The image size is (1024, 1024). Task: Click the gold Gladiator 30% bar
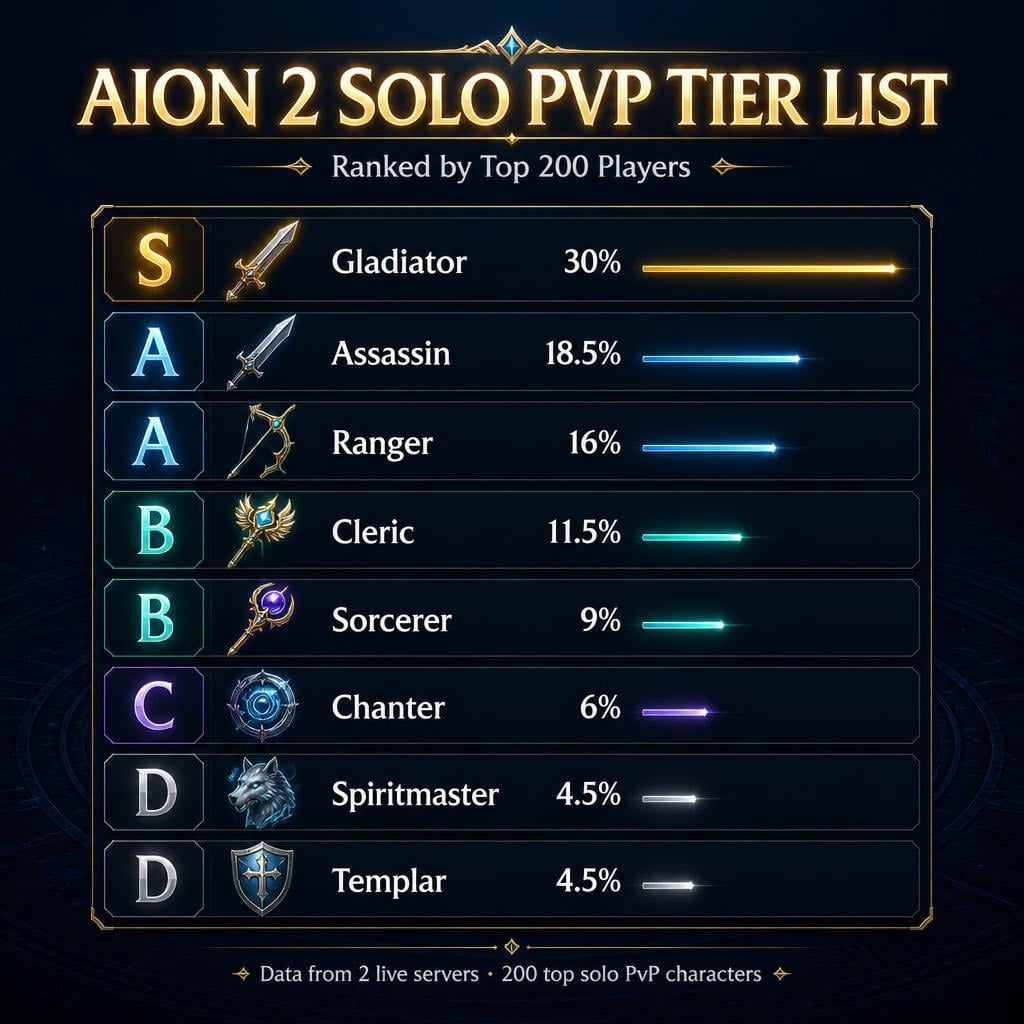tap(769, 268)
